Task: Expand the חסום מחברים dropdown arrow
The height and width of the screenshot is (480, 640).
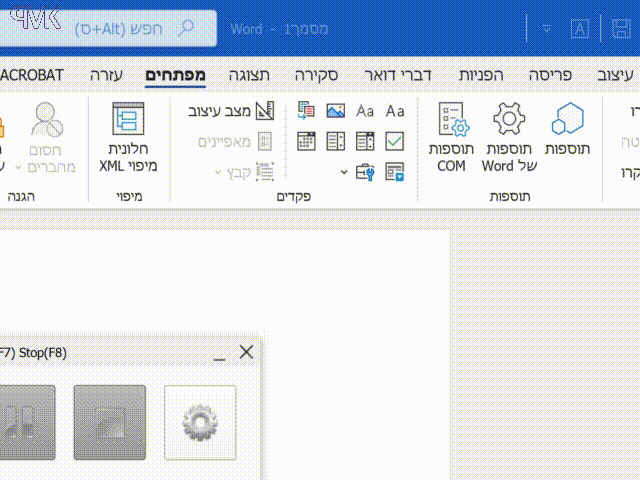Action: [x=18, y=167]
